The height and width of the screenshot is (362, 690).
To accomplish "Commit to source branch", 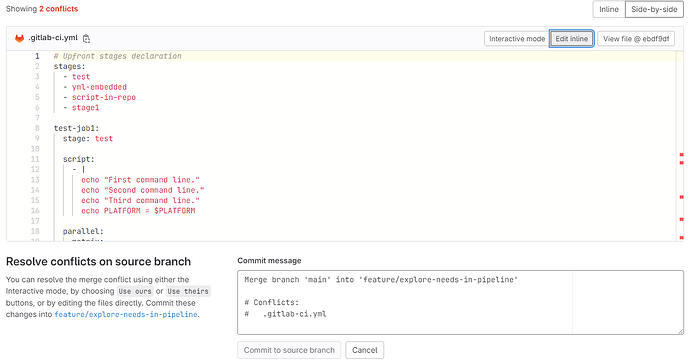I will tap(289, 350).
